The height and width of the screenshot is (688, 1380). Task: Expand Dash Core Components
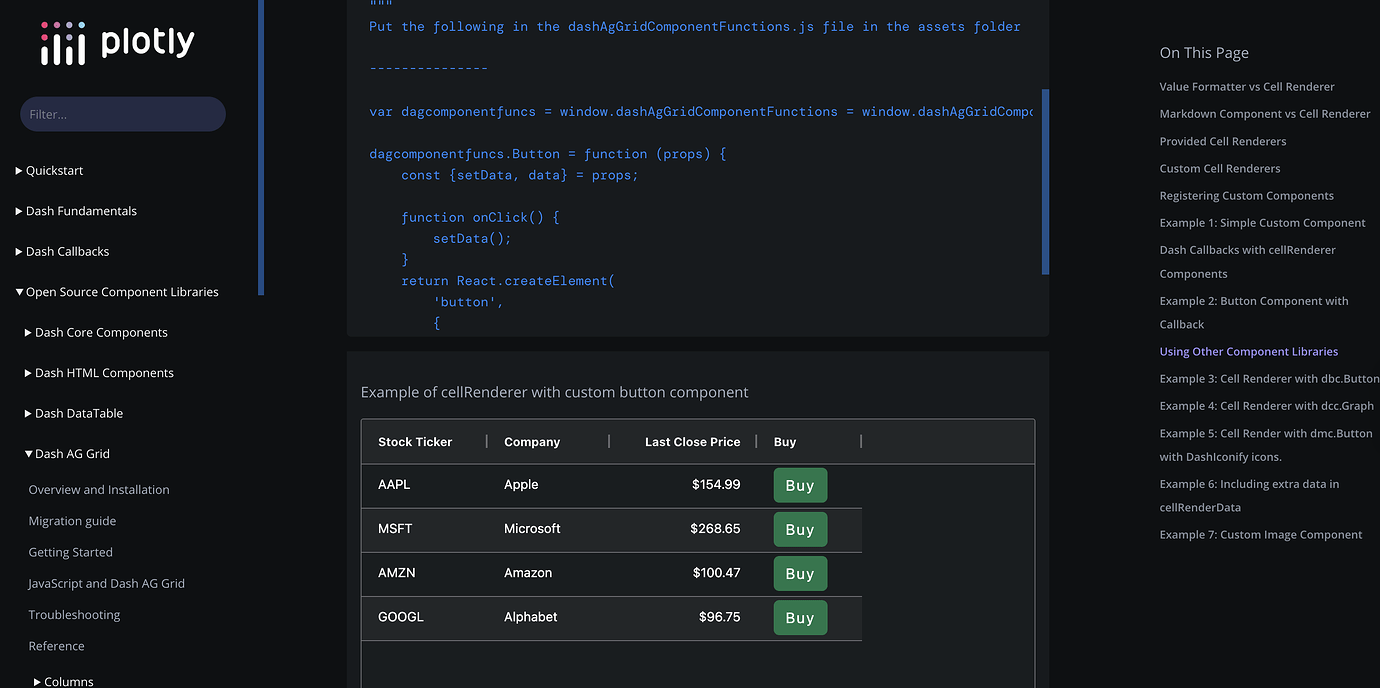[96, 332]
